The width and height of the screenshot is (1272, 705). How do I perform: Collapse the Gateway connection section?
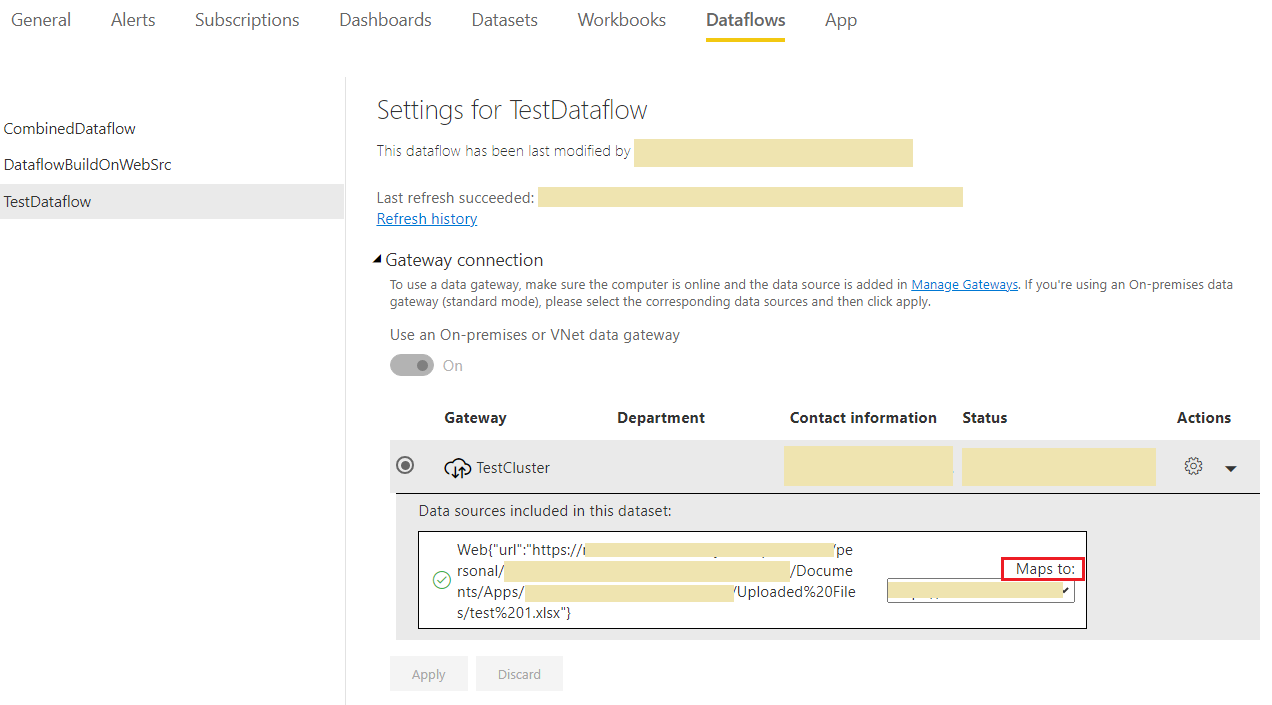(378, 260)
